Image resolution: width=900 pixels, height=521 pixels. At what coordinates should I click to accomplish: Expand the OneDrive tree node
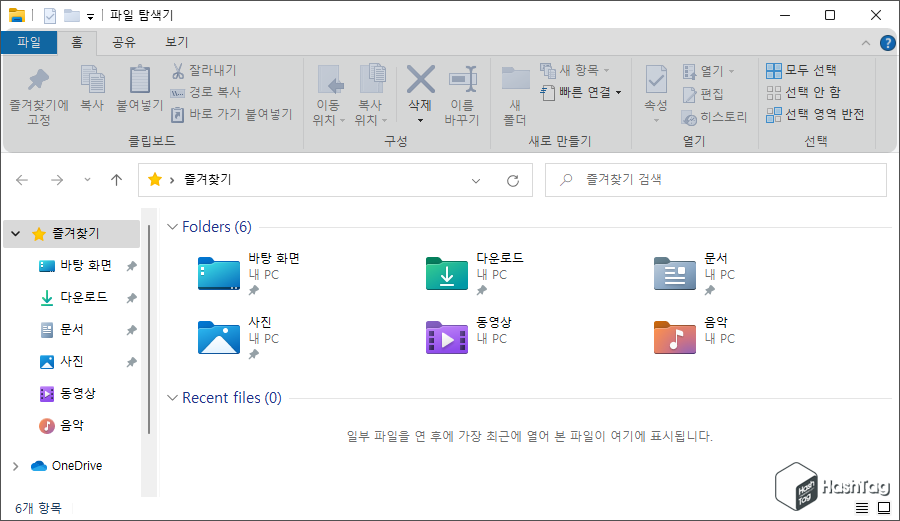click(x=15, y=466)
